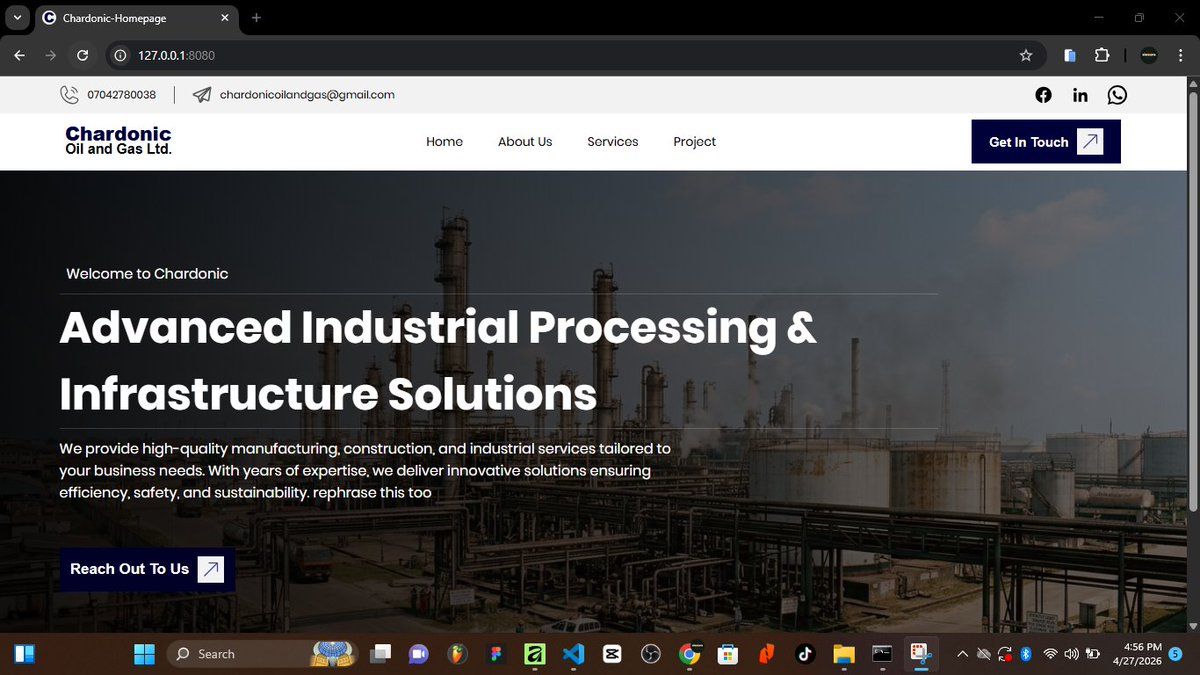
Task: Click the Welcome to Chardonic text
Action: click(147, 274)
